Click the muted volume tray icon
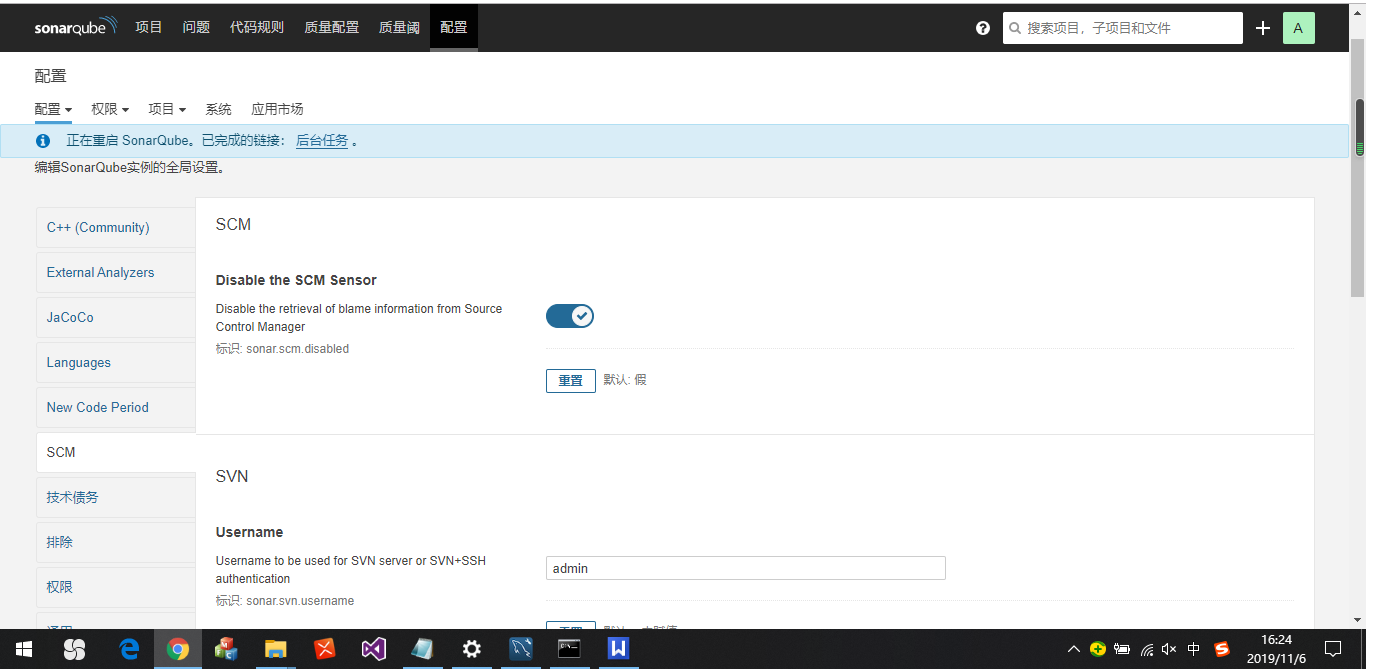This screenshot has height=669, width=1373. point(1169,649)
